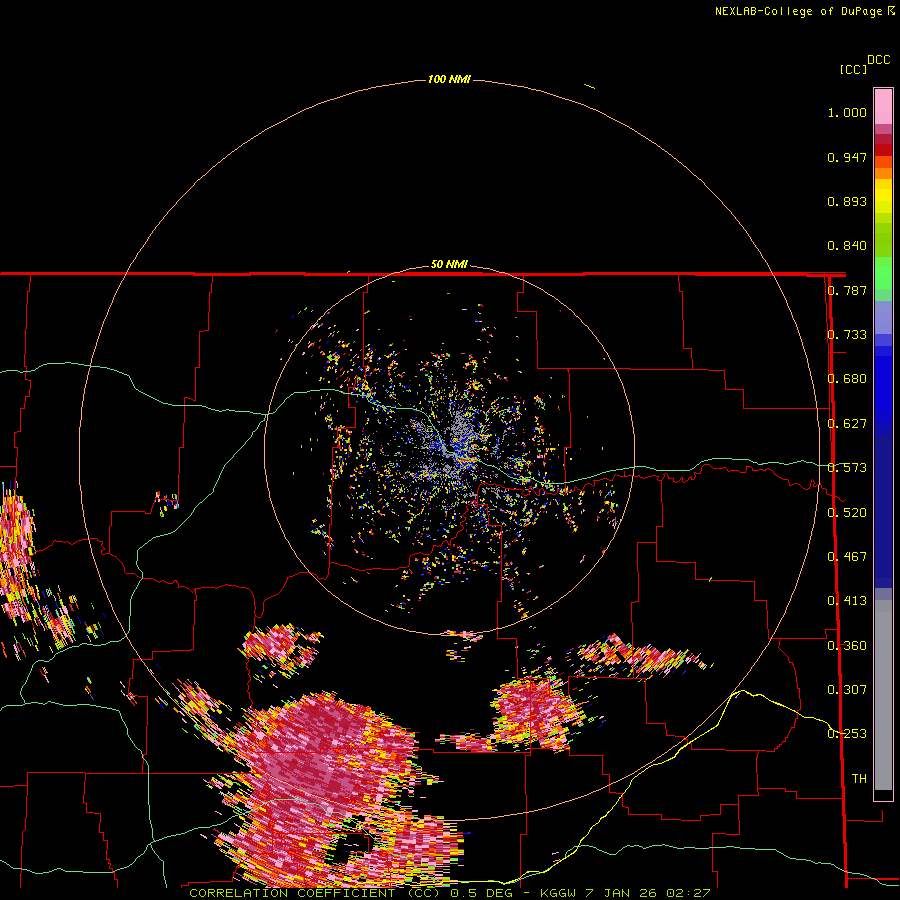Click the [CC] legend unit label
Screen dimensions: 900x900
[853, 69]
